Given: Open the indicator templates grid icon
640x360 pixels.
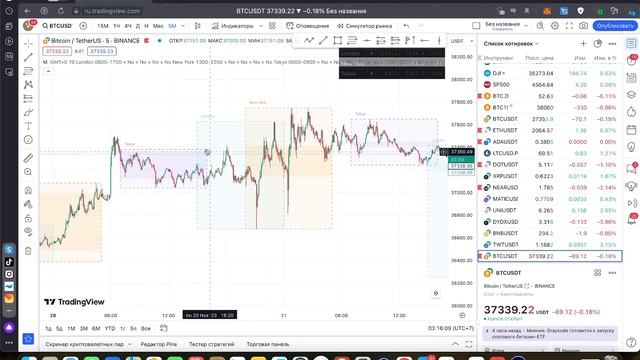Looking at the screenshot, I should (x=272, y=26).
